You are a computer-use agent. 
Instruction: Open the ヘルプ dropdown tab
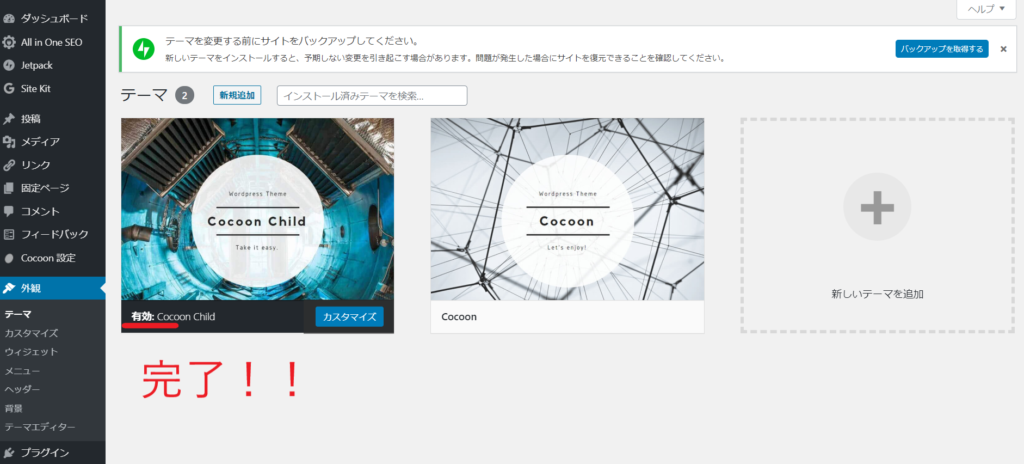point(987,8)
